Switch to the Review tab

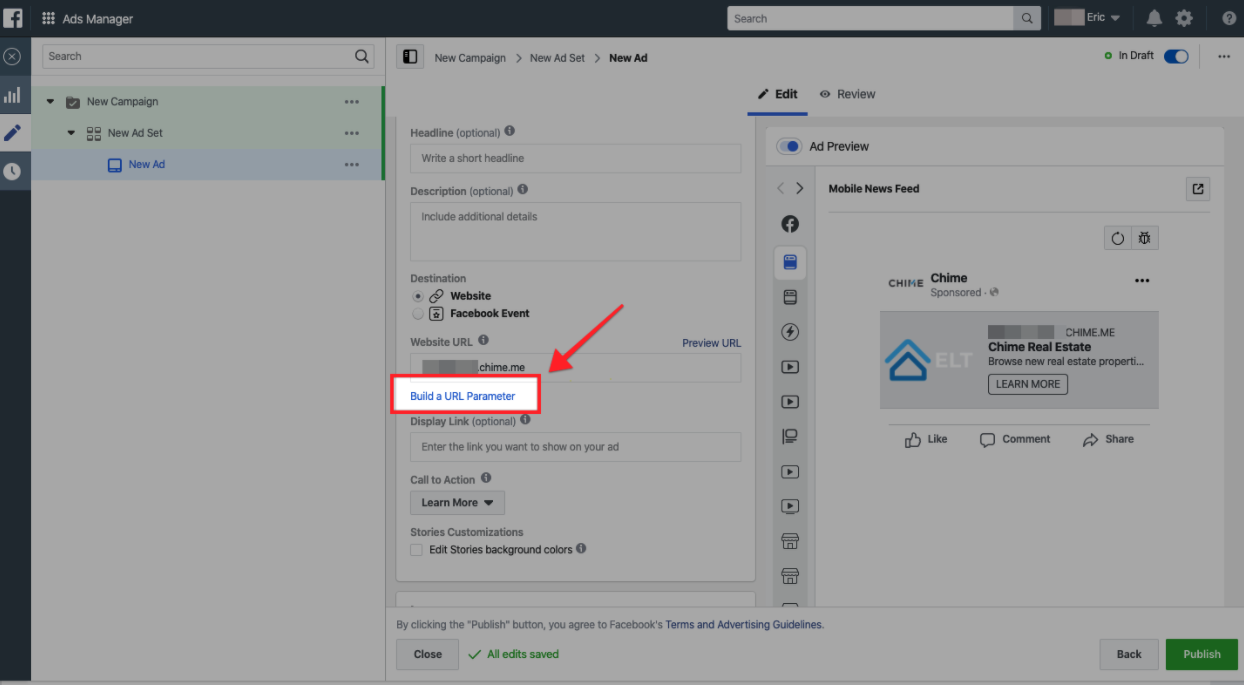[847, 94]
